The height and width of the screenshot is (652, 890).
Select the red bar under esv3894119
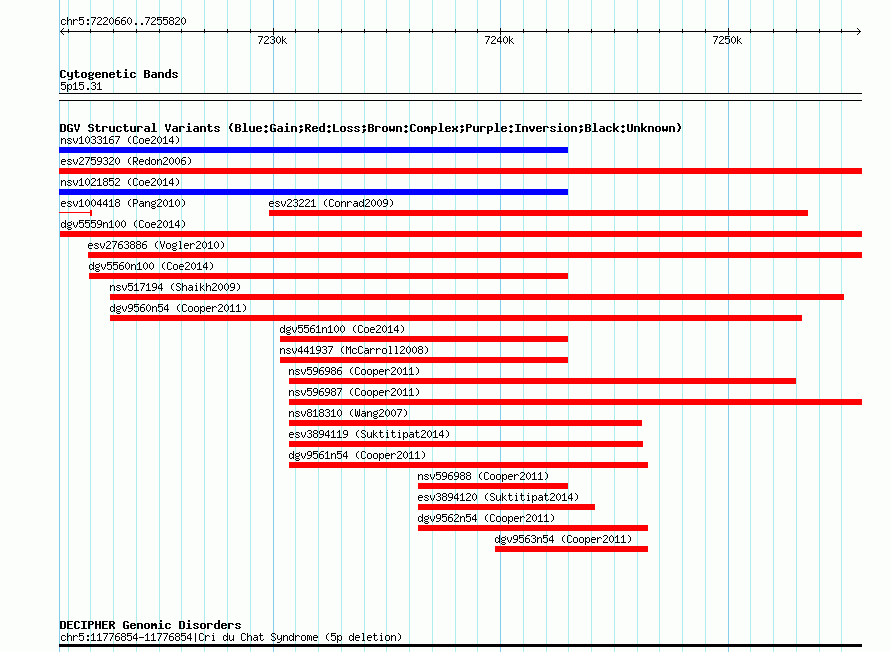(x=466, y=444)
